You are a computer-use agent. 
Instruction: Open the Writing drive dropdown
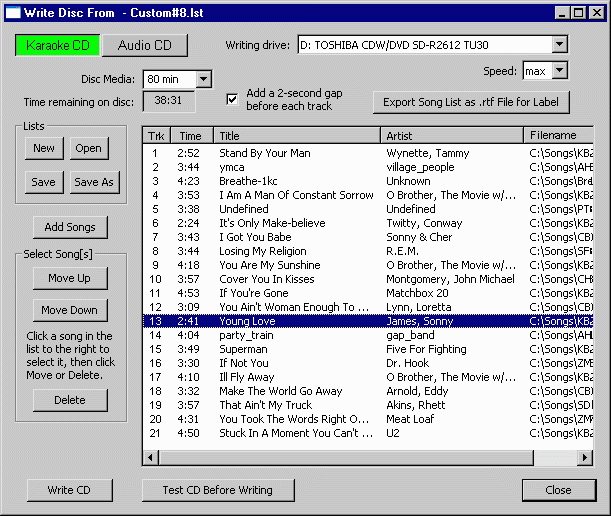click(x=558, y=45)
